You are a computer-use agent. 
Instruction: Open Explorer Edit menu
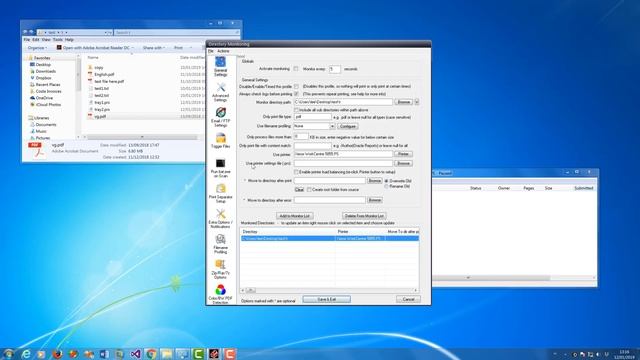[x=36, y=40]
